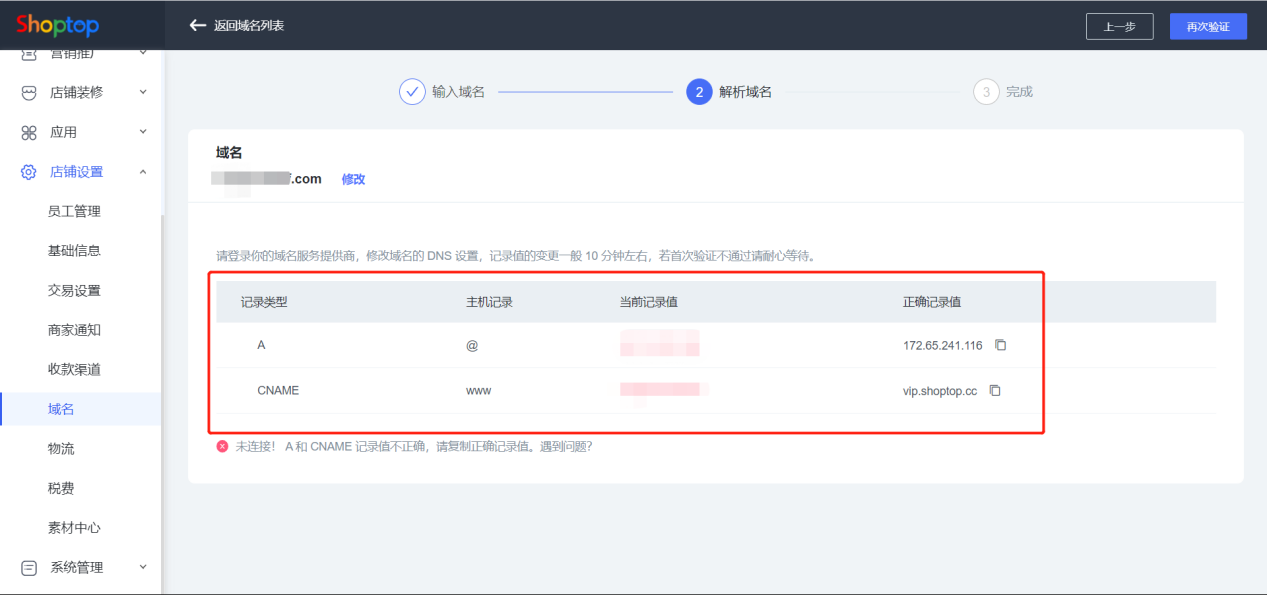Open 收款渠道 settings page
This screenshot has width=1267, height=595.
[74, 369]
